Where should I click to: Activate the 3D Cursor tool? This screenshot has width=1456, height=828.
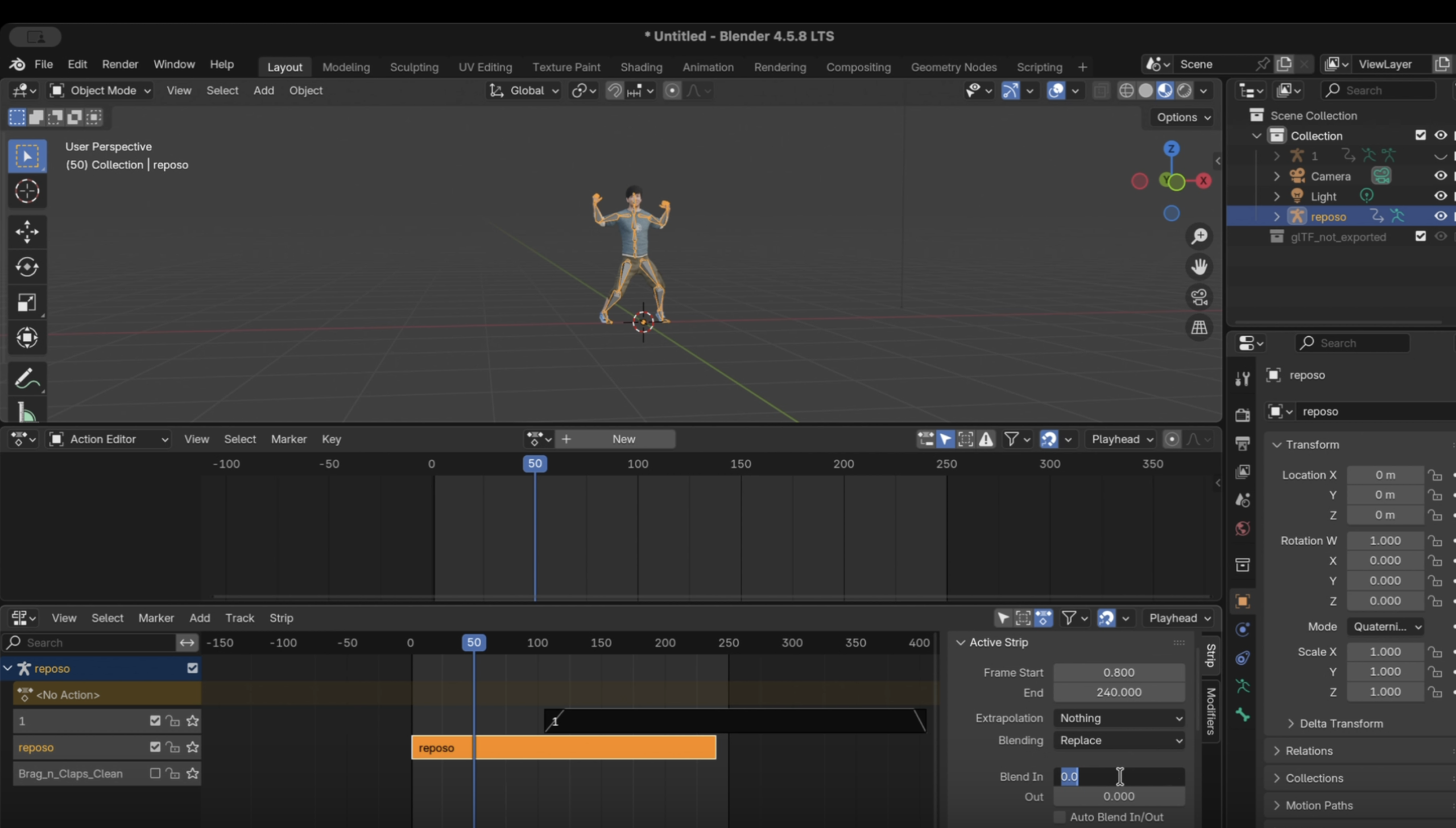tap(27, 191)
